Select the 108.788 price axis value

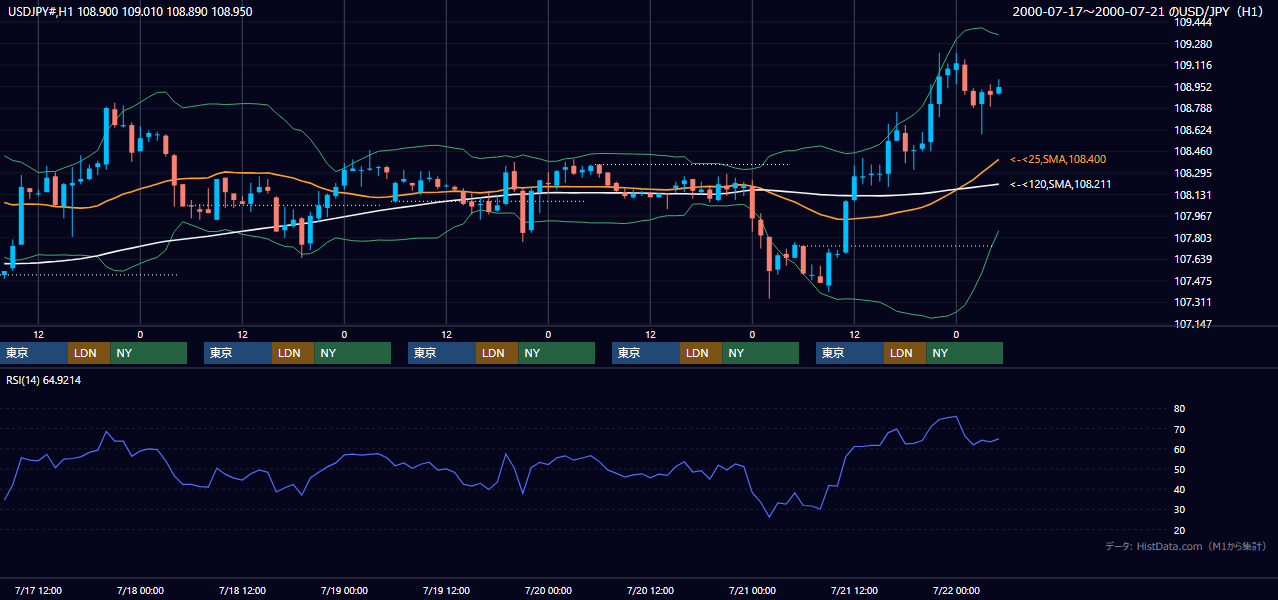tap(1193, 108)
